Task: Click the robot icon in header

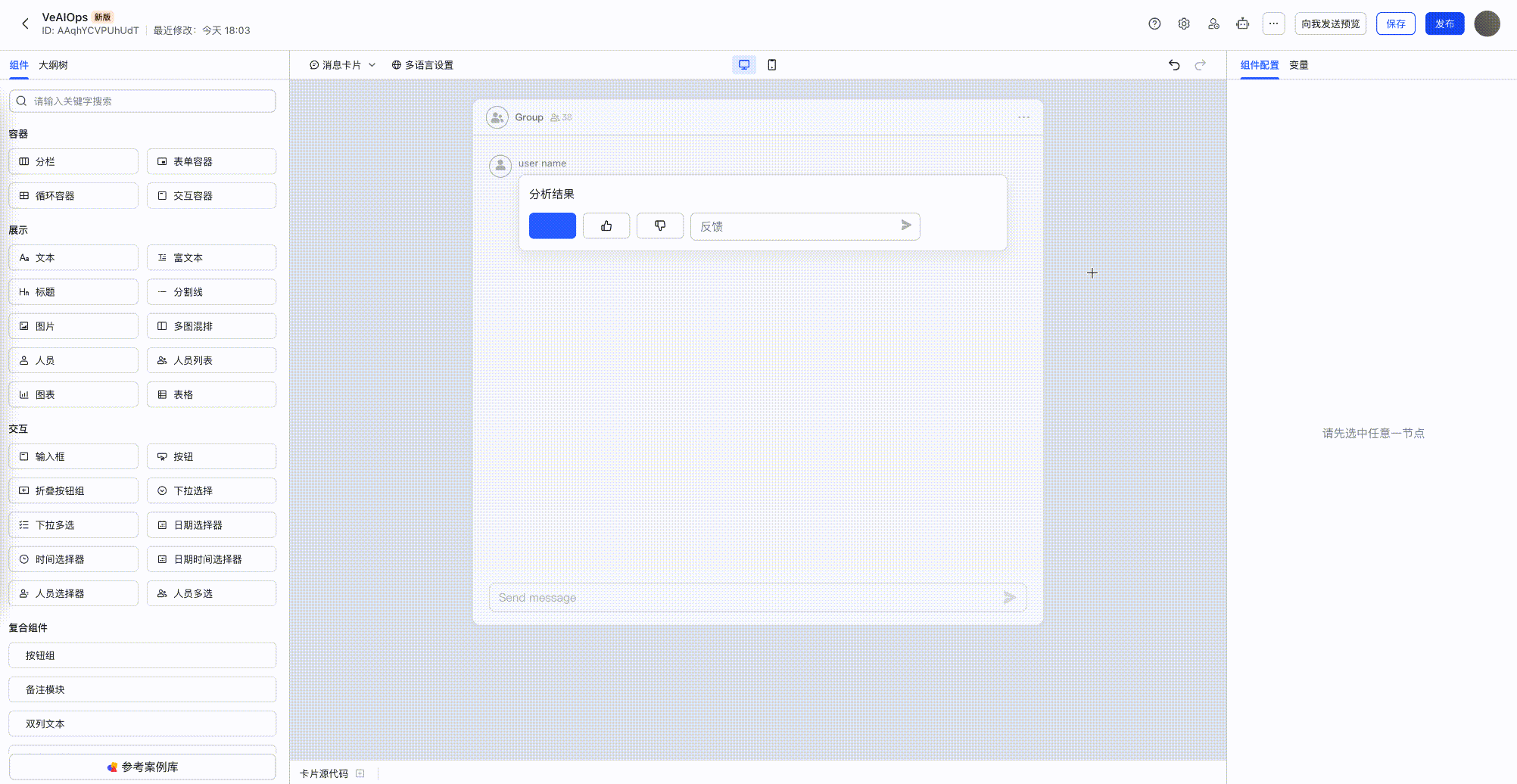Action: coord(1243,23)
